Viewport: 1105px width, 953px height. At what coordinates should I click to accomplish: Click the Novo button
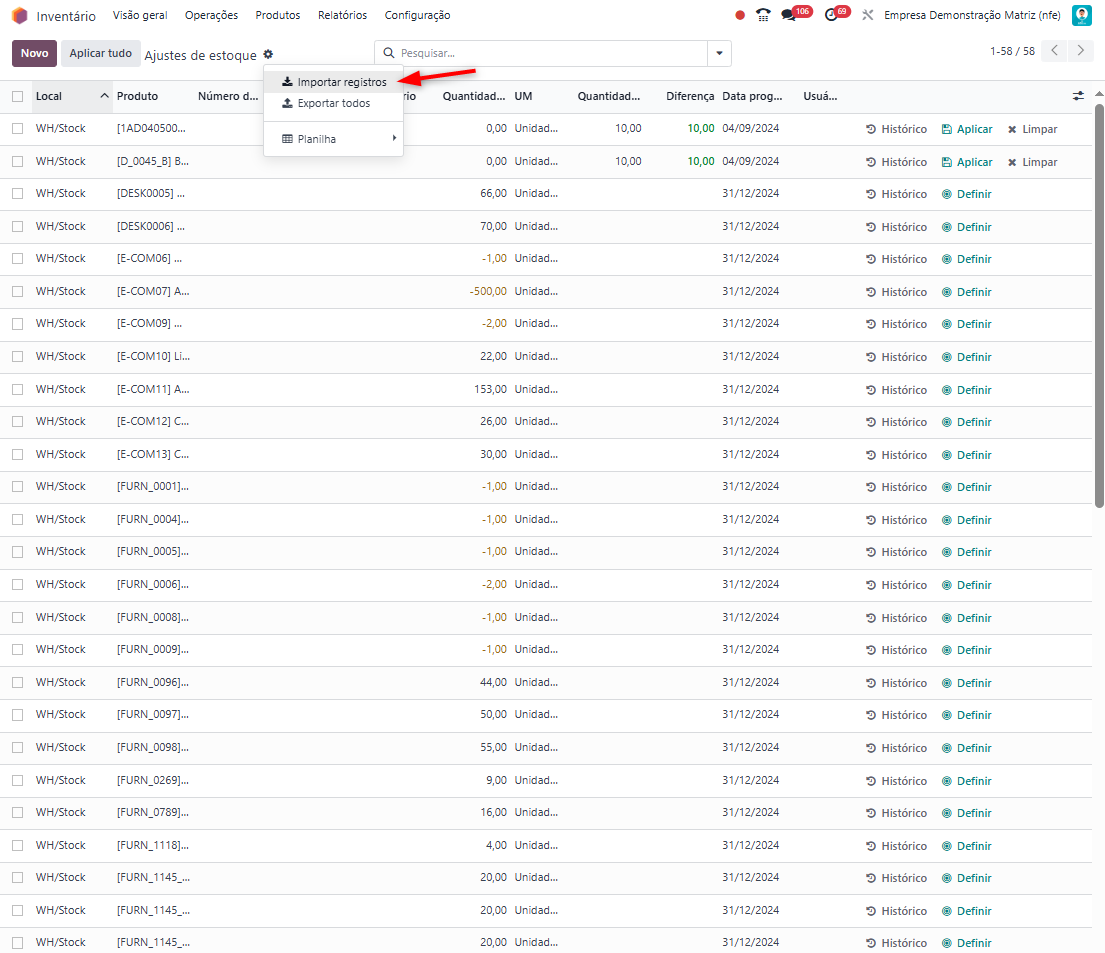[35, 54]
